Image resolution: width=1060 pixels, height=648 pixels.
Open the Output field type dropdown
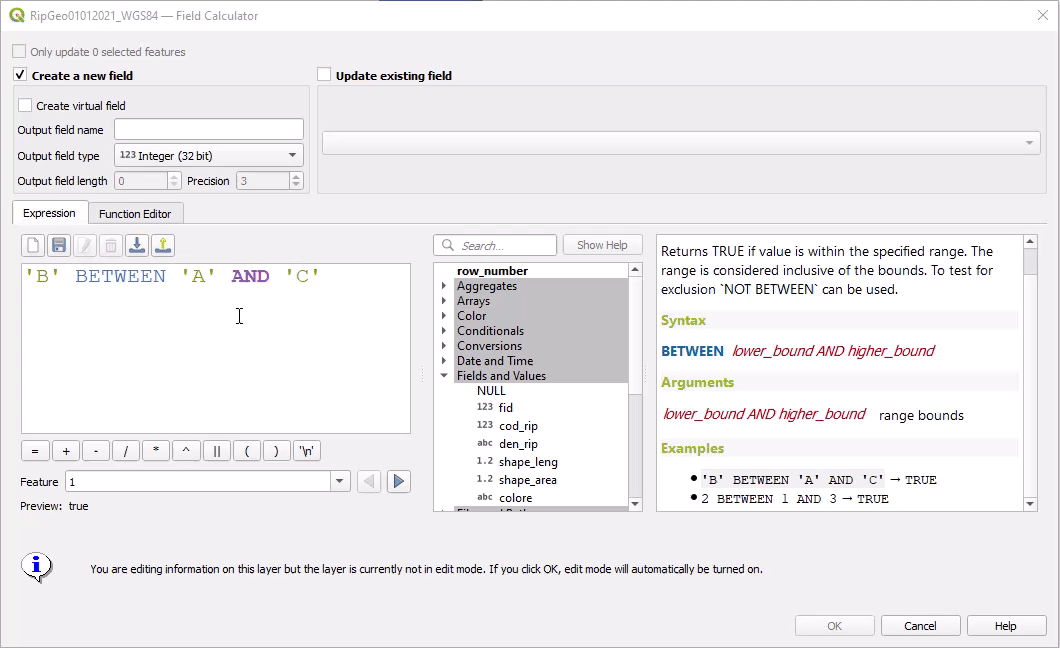(x=209, y=155)
